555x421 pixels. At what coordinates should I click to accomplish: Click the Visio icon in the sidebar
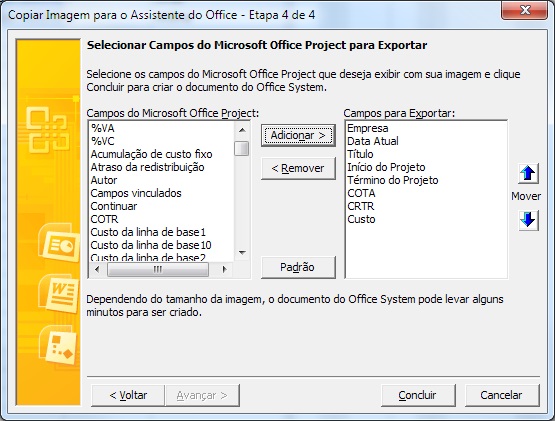[59, 345]
